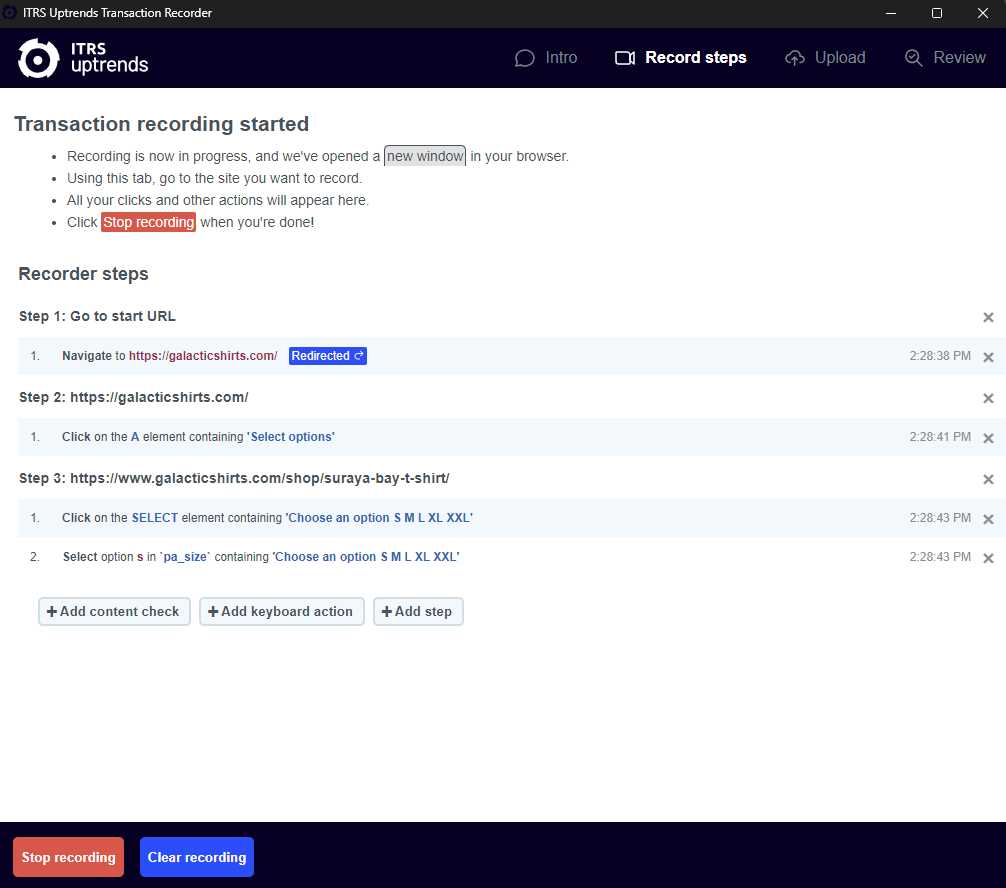Open the Review tab
The image size is (1006, 888).
[945, 58]
